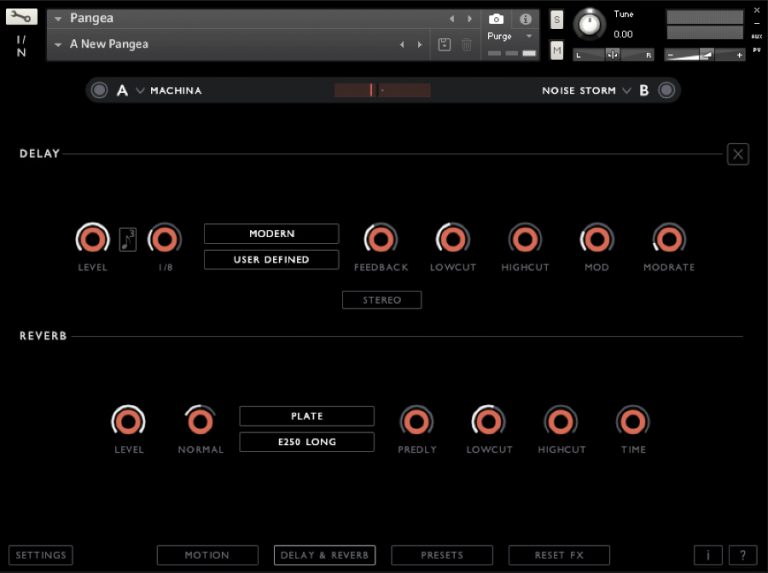Close the effects panel with the X icon
This screenshot has height=573, width=768.
pos(737,154)
